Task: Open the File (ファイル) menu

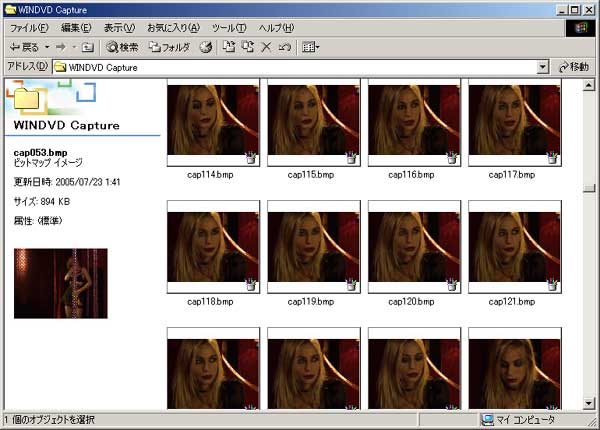Action: point(29,27)
